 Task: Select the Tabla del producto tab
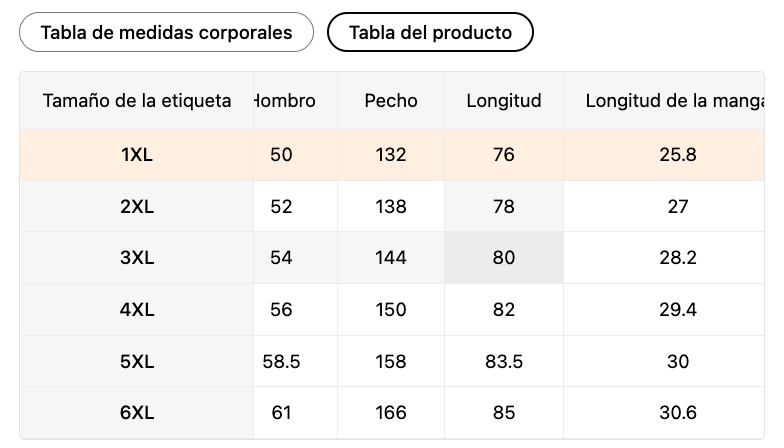[x=430, y=32]
